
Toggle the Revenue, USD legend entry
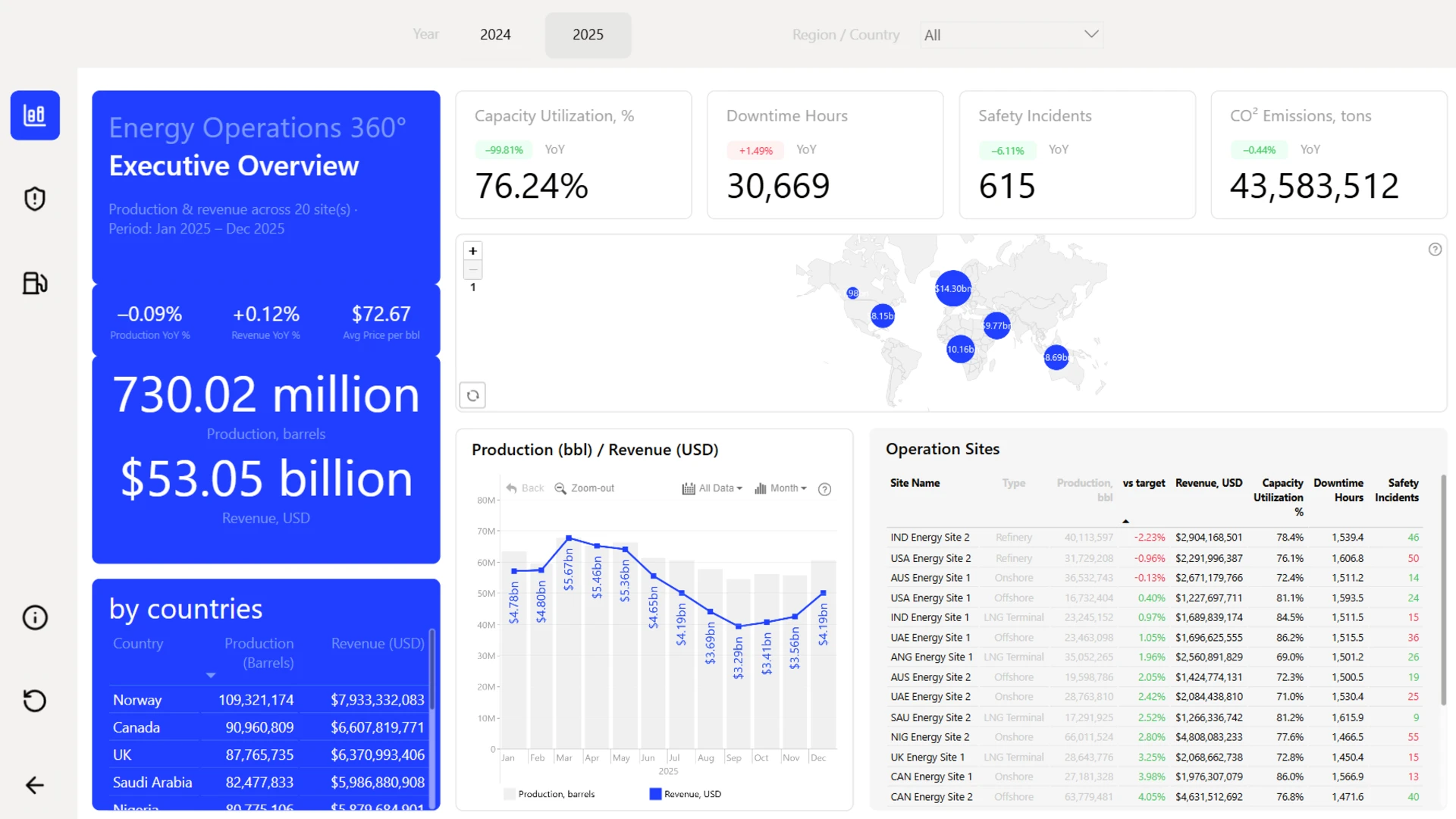[x=686, y=794]
